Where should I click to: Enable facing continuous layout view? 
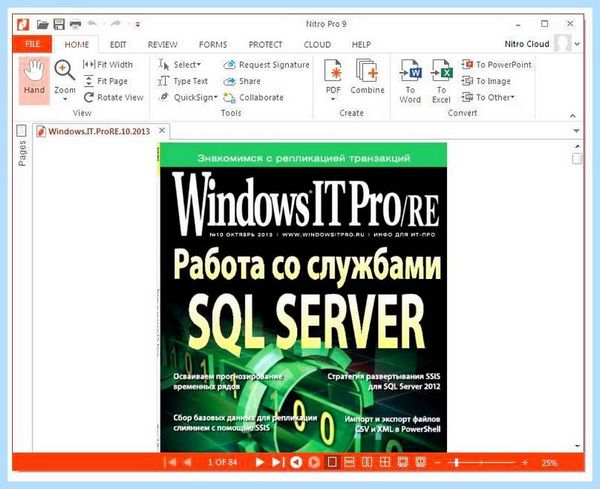(x=385, y=462)
